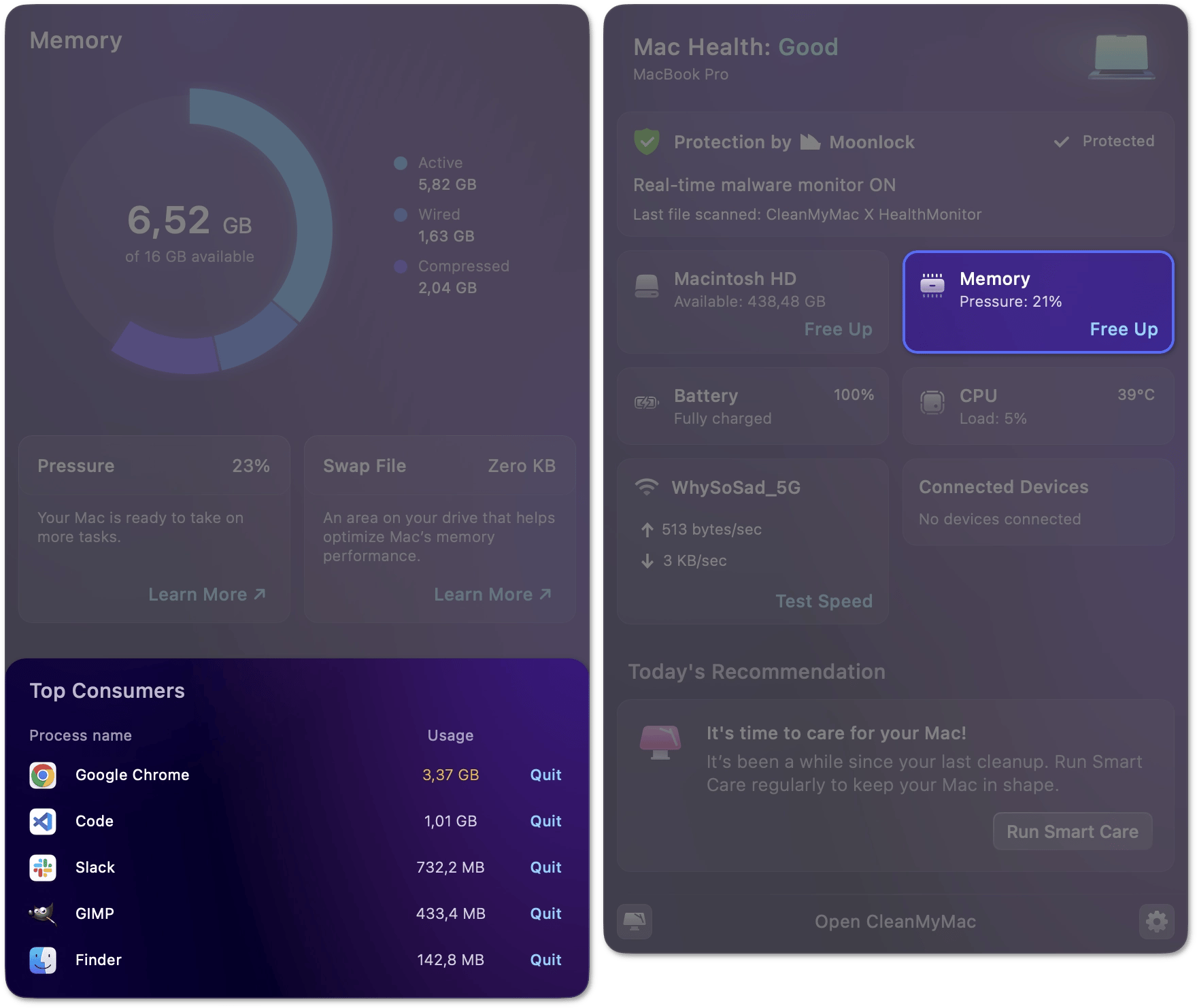Quit Google Chrome

[x=545, y=775]
